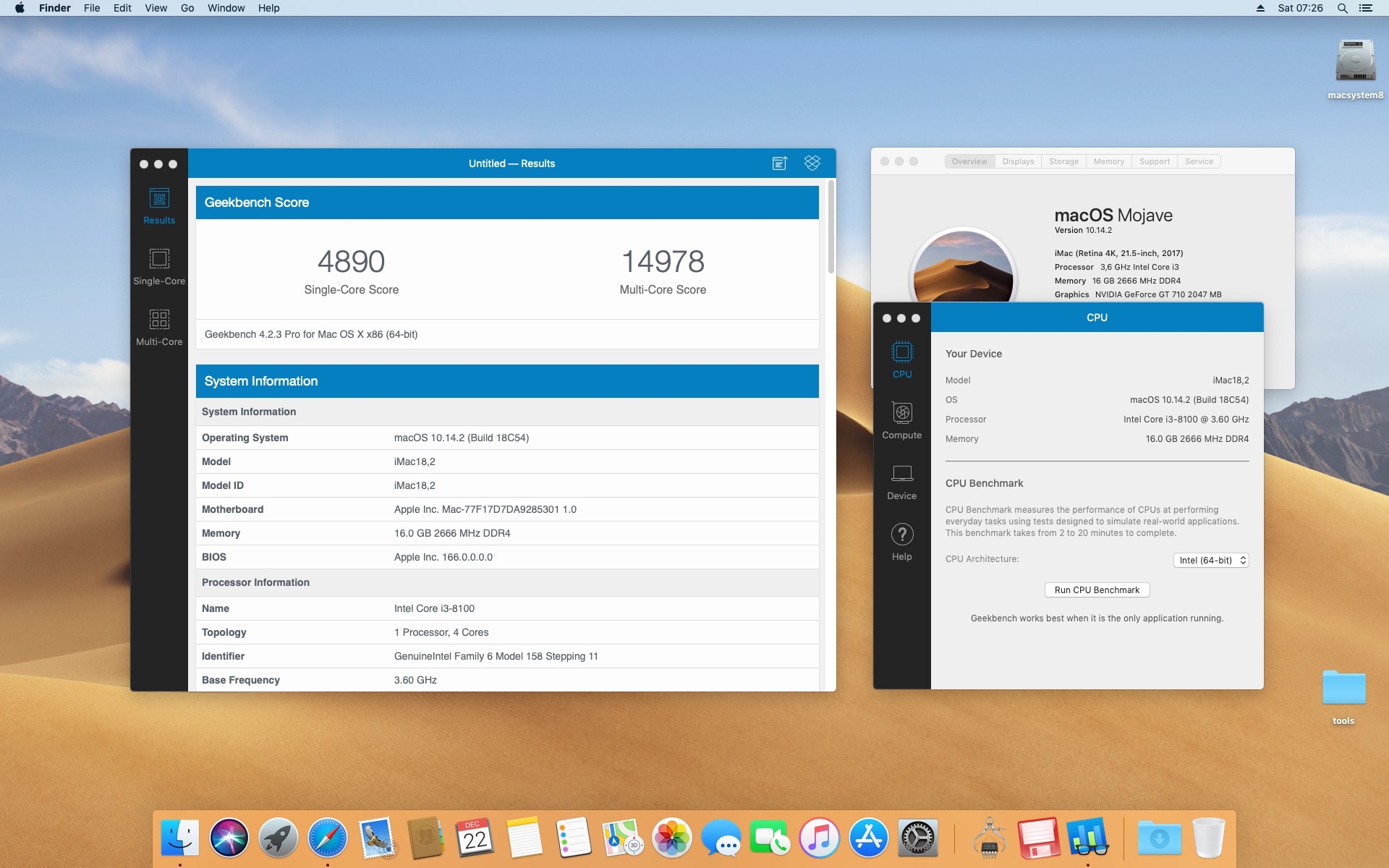This screenshot has height=868, width=1389.
Task: Open the Go menu
Action: pyautogui.click(x=187, y=8)
